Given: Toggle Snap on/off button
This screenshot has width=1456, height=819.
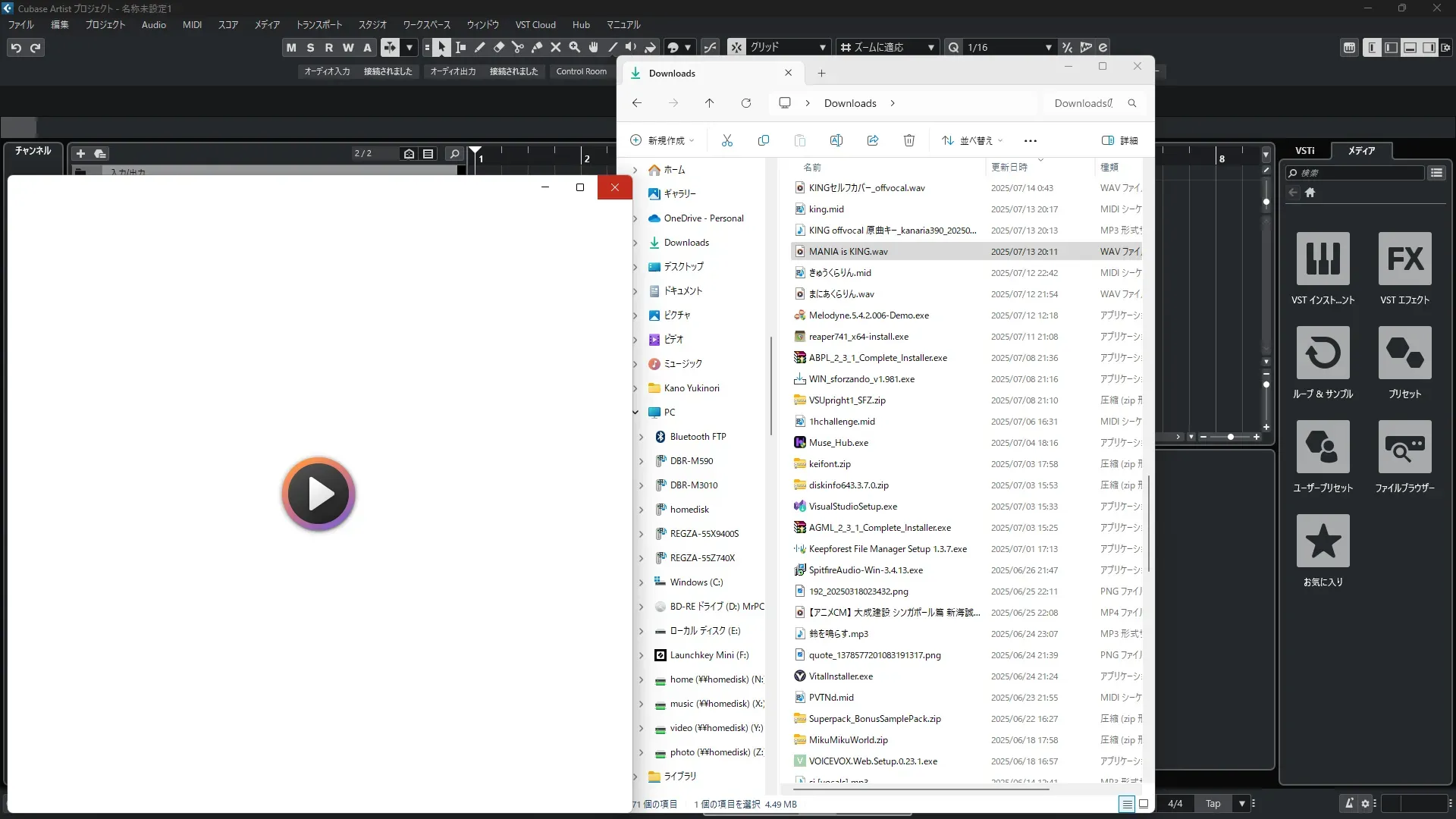Looking at the screenshot, I should (x=736, y=48).
